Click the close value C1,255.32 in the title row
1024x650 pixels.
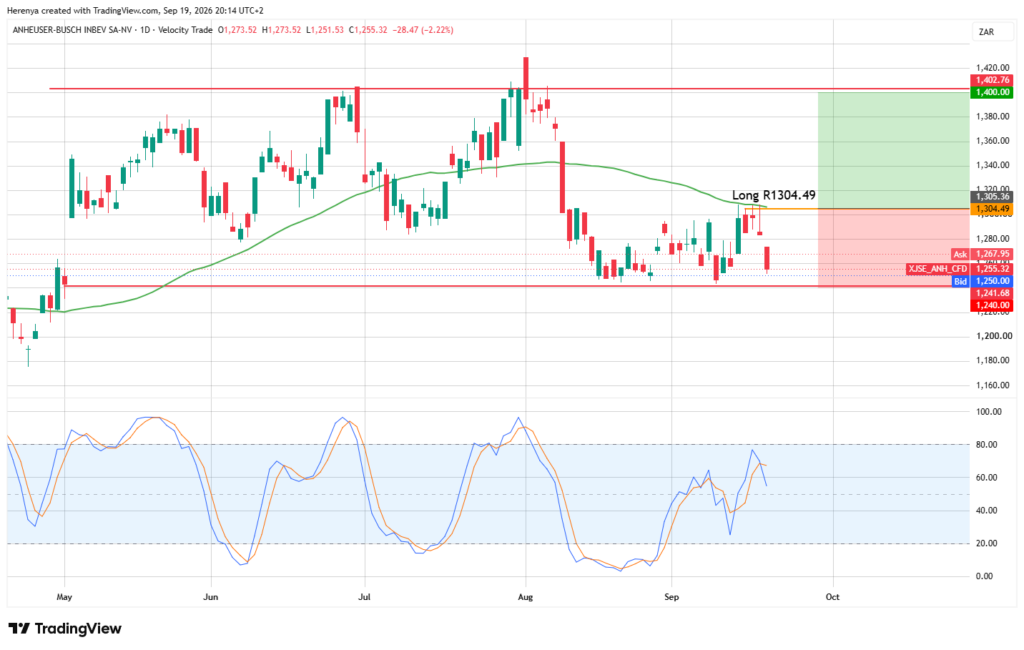(x=368, y=30)
